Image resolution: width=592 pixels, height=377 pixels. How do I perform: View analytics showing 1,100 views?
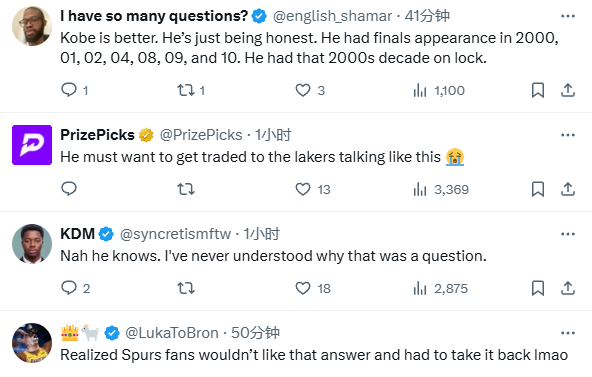point(439,90)
